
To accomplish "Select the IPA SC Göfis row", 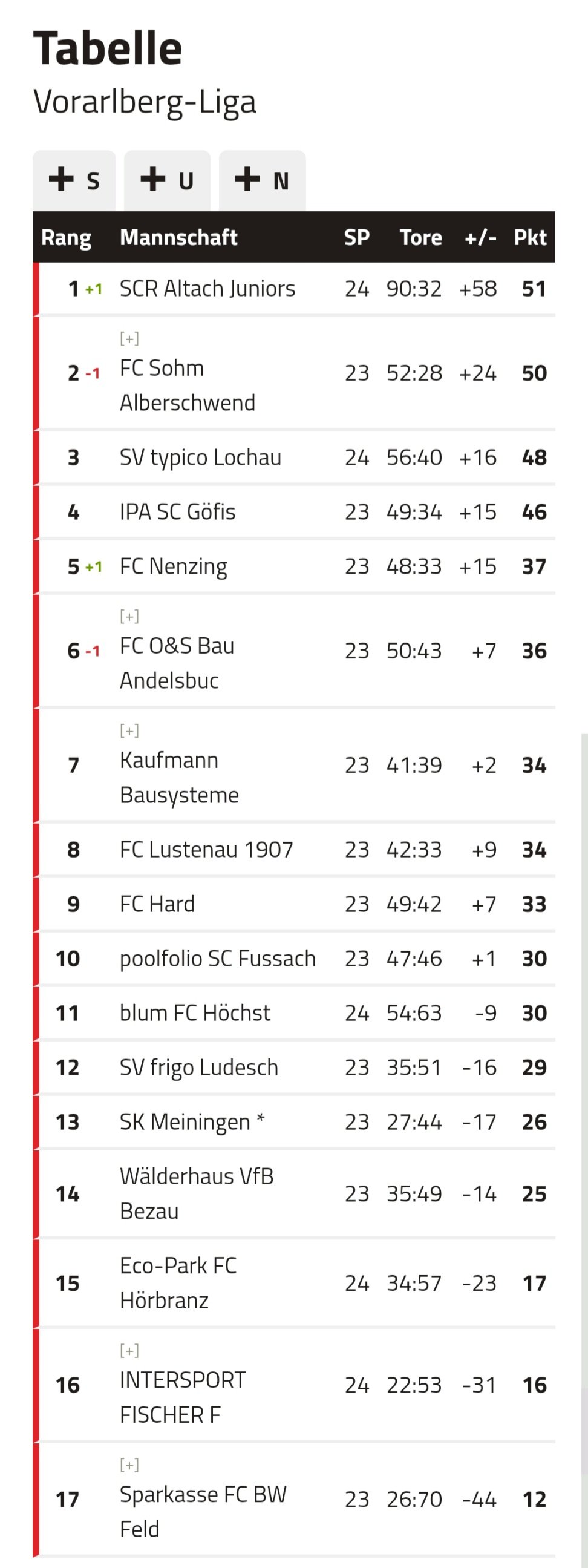I will 294,512.
